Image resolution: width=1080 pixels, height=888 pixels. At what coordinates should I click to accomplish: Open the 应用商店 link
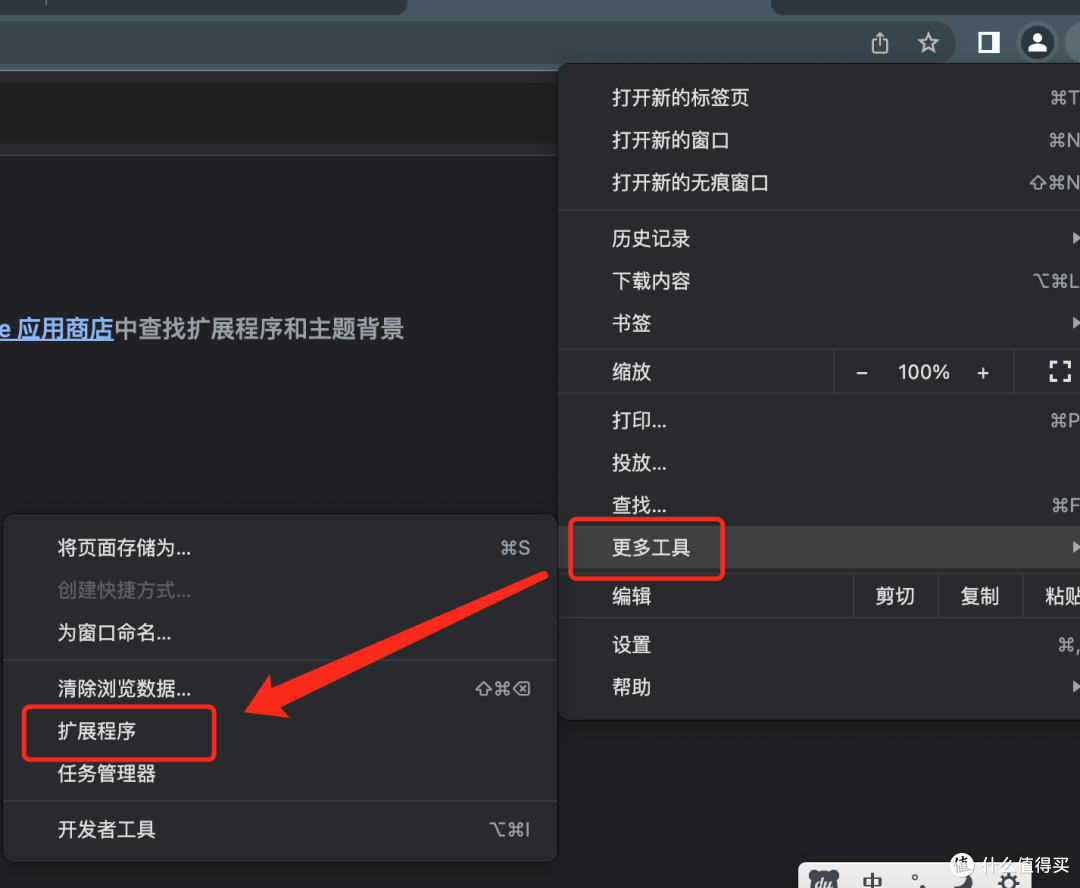pos(63,328)
